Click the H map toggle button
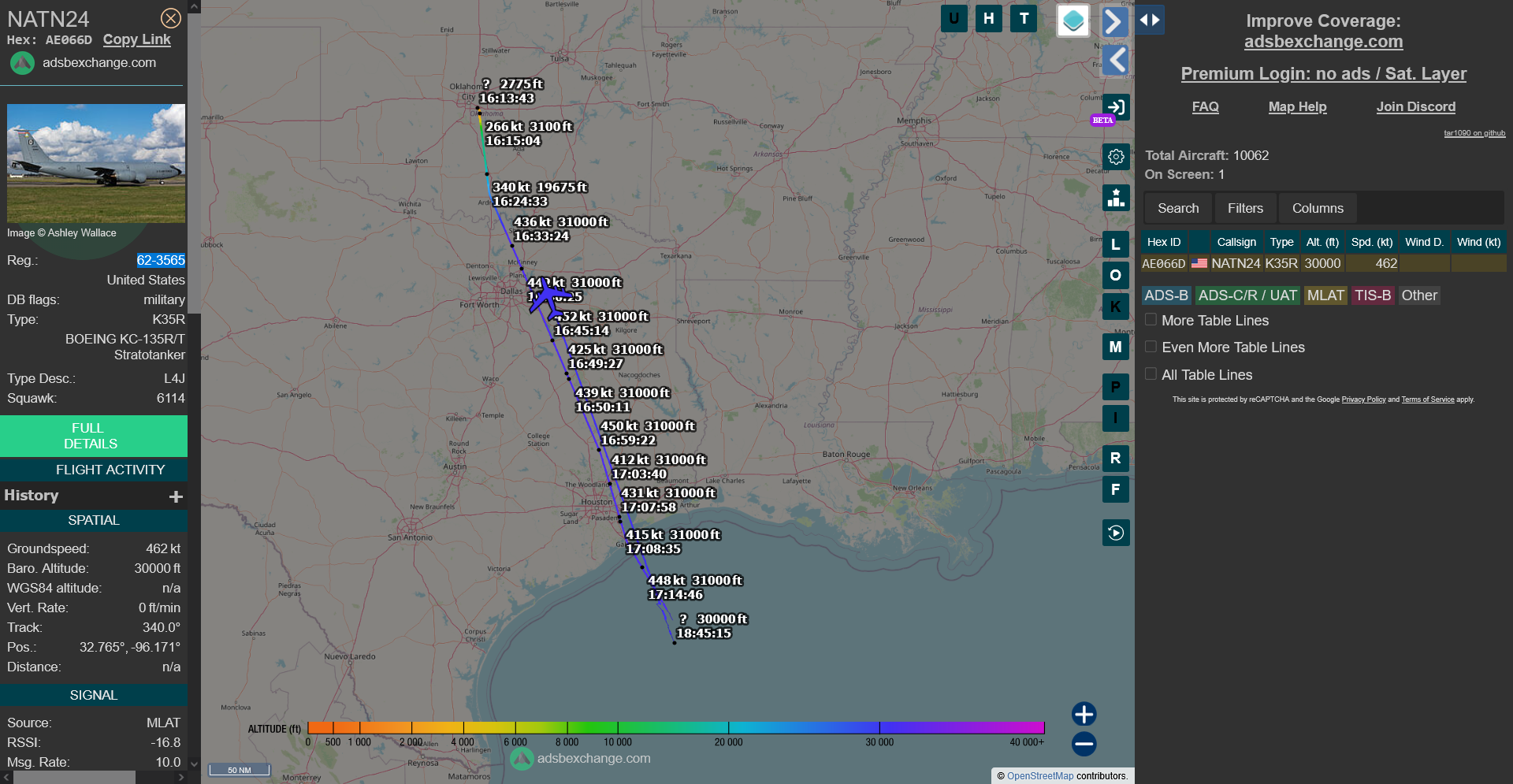 point(988,18)
